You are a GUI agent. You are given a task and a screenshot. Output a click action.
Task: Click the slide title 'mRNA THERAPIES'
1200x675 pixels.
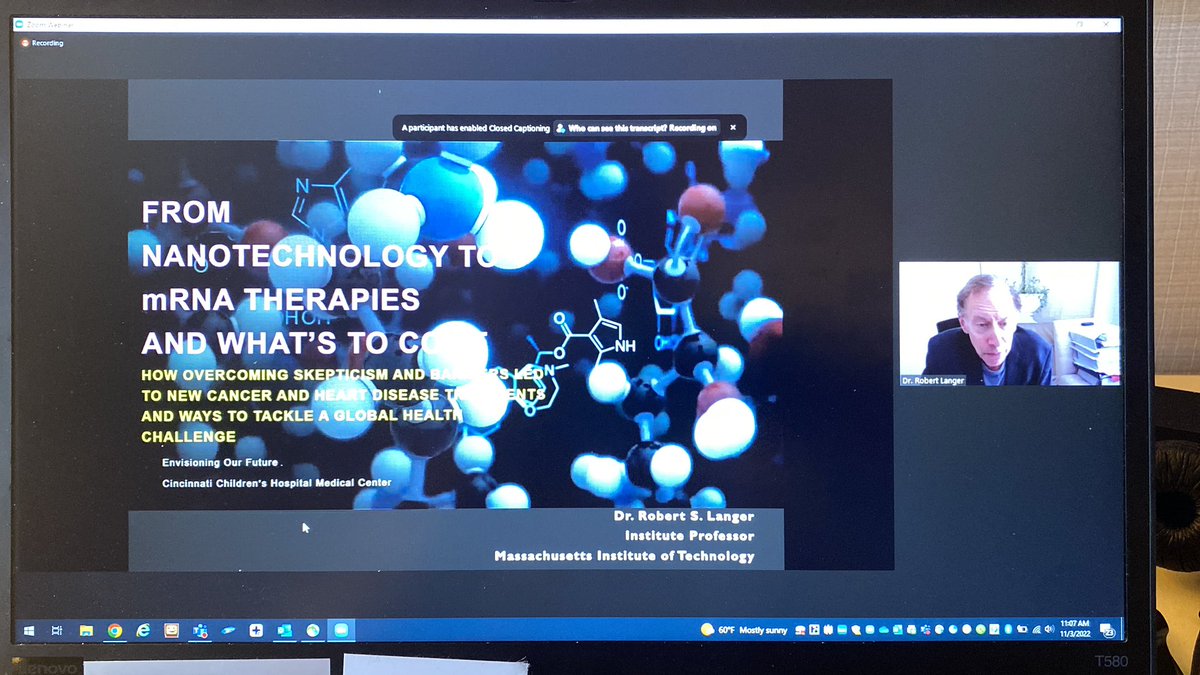[281, 300]
